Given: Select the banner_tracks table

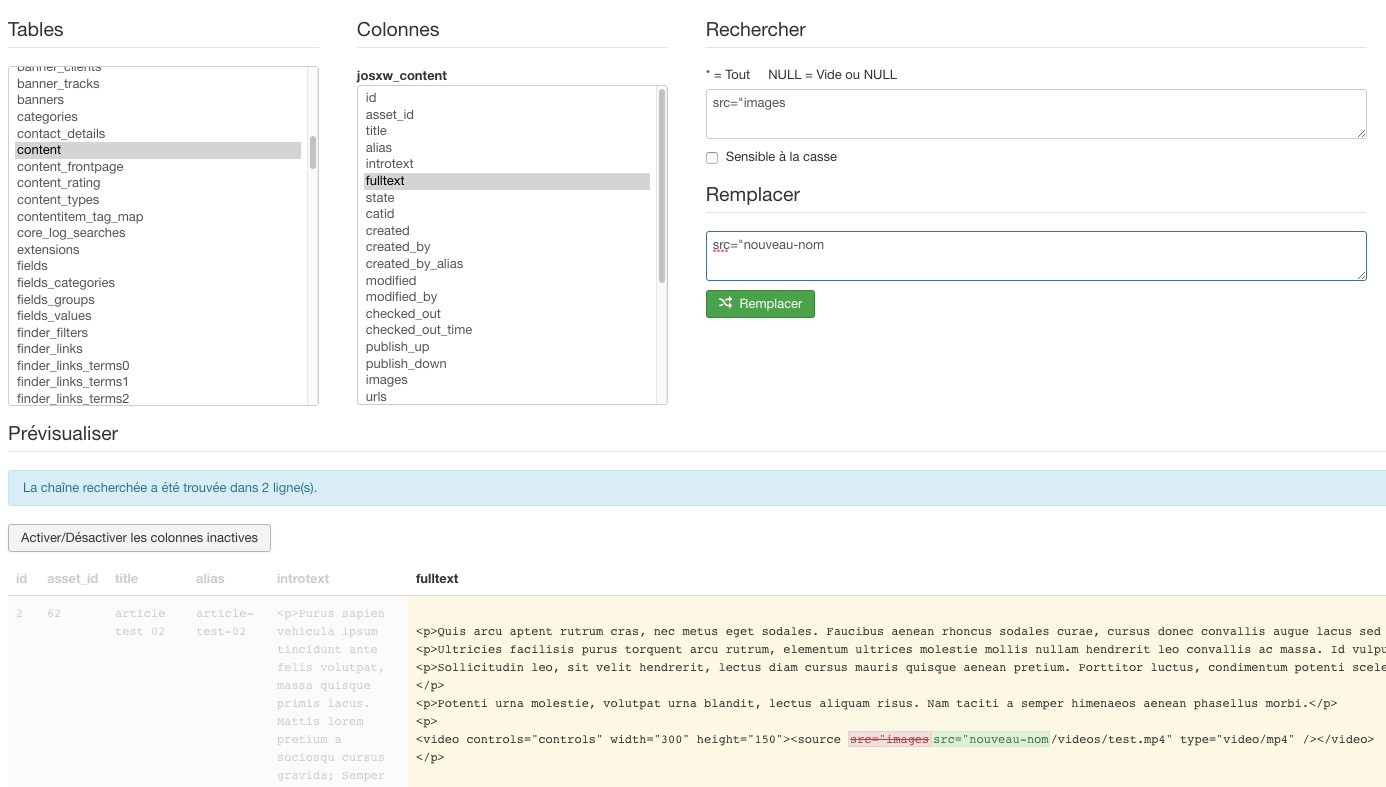Looking at the screenshot, I should (158, 84).
